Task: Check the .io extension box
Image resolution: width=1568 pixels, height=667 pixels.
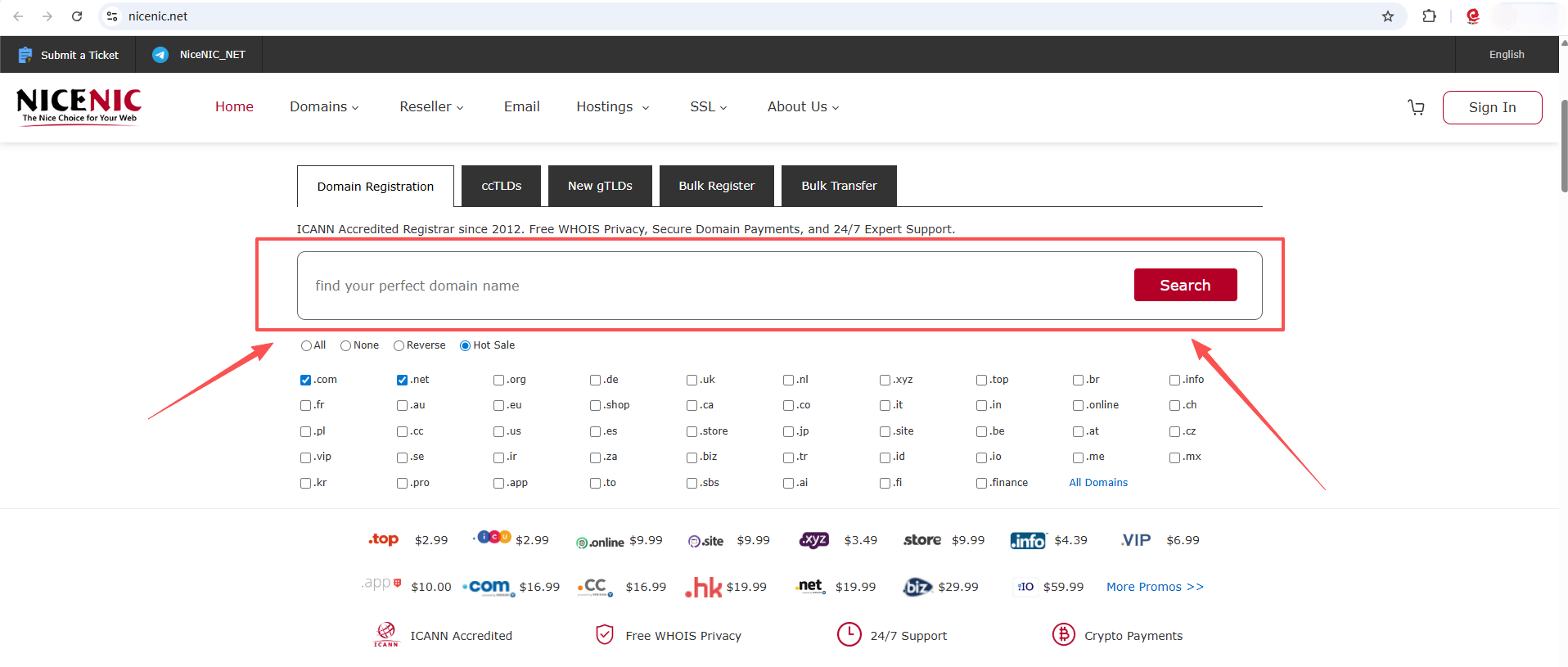Action: (x=981, y=457)
